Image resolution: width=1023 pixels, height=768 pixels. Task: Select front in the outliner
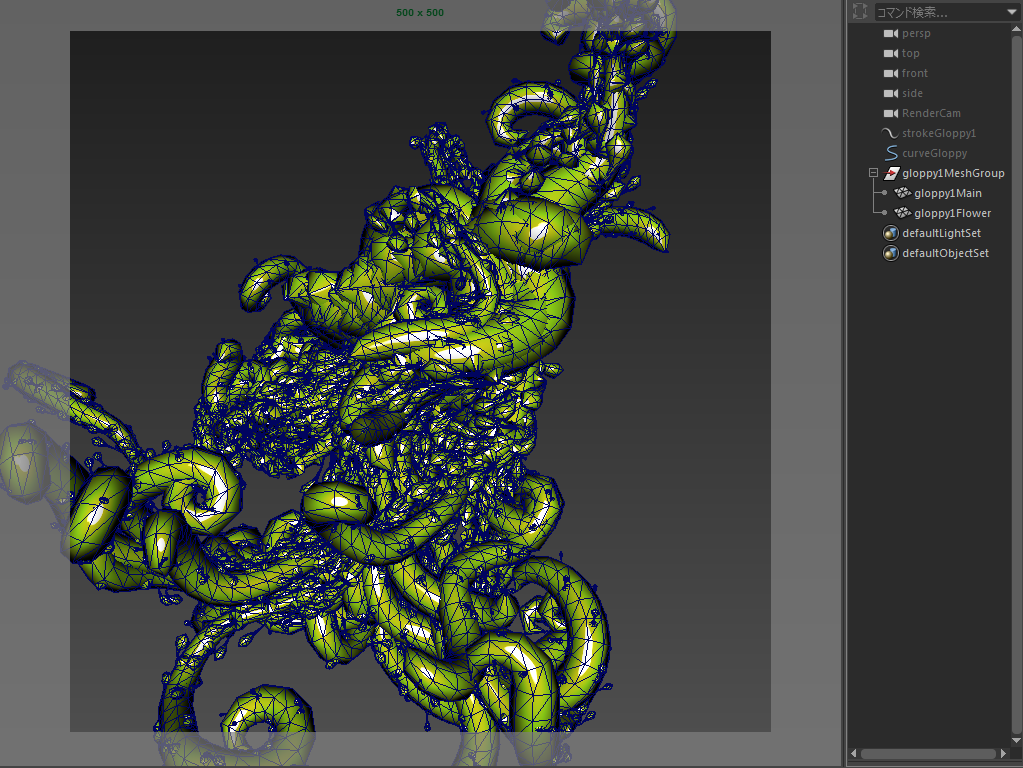click(x=915, y=73)
